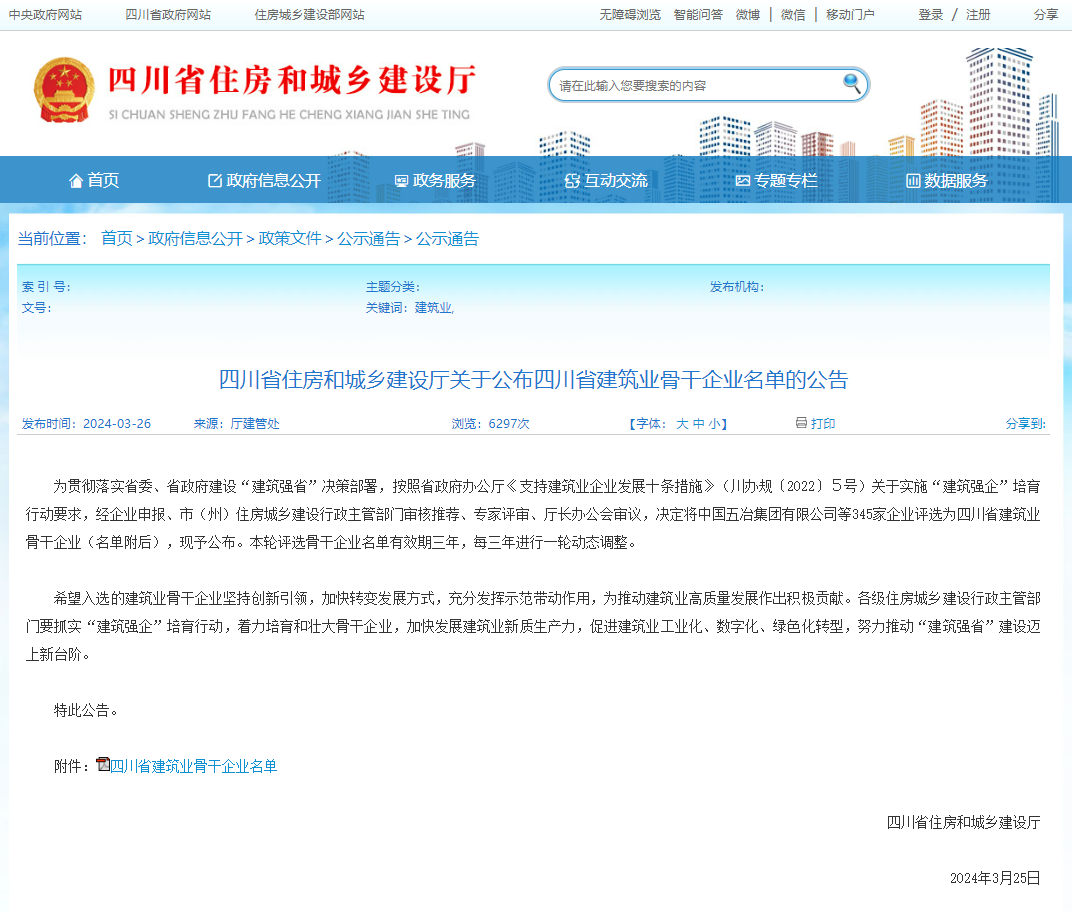Click the speech icon on 互动交流
The image size is (1072, 912).
tap(571, 180)
